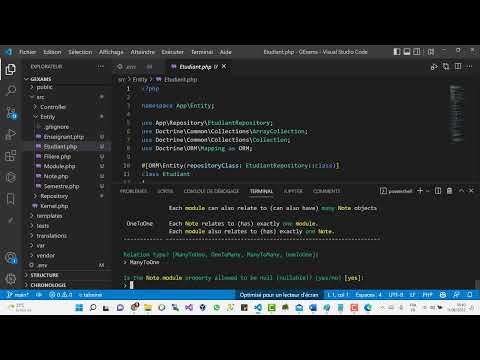Viewport: 480px width, 360px height.
Task: Add a new terminal with plus icon
Action: [420, 191]
